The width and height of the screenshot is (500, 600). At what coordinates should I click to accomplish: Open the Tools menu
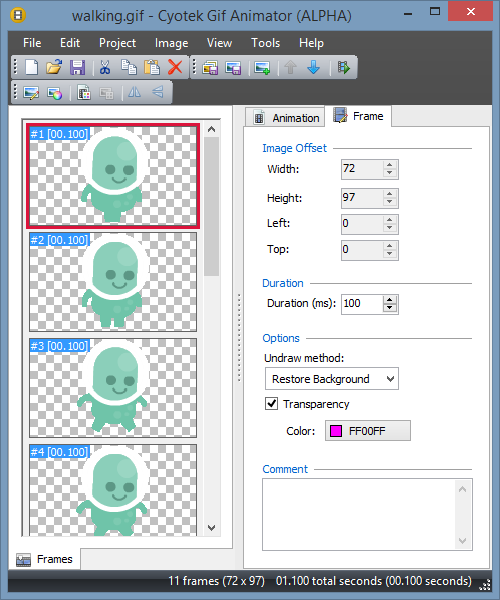coord(265,43)
